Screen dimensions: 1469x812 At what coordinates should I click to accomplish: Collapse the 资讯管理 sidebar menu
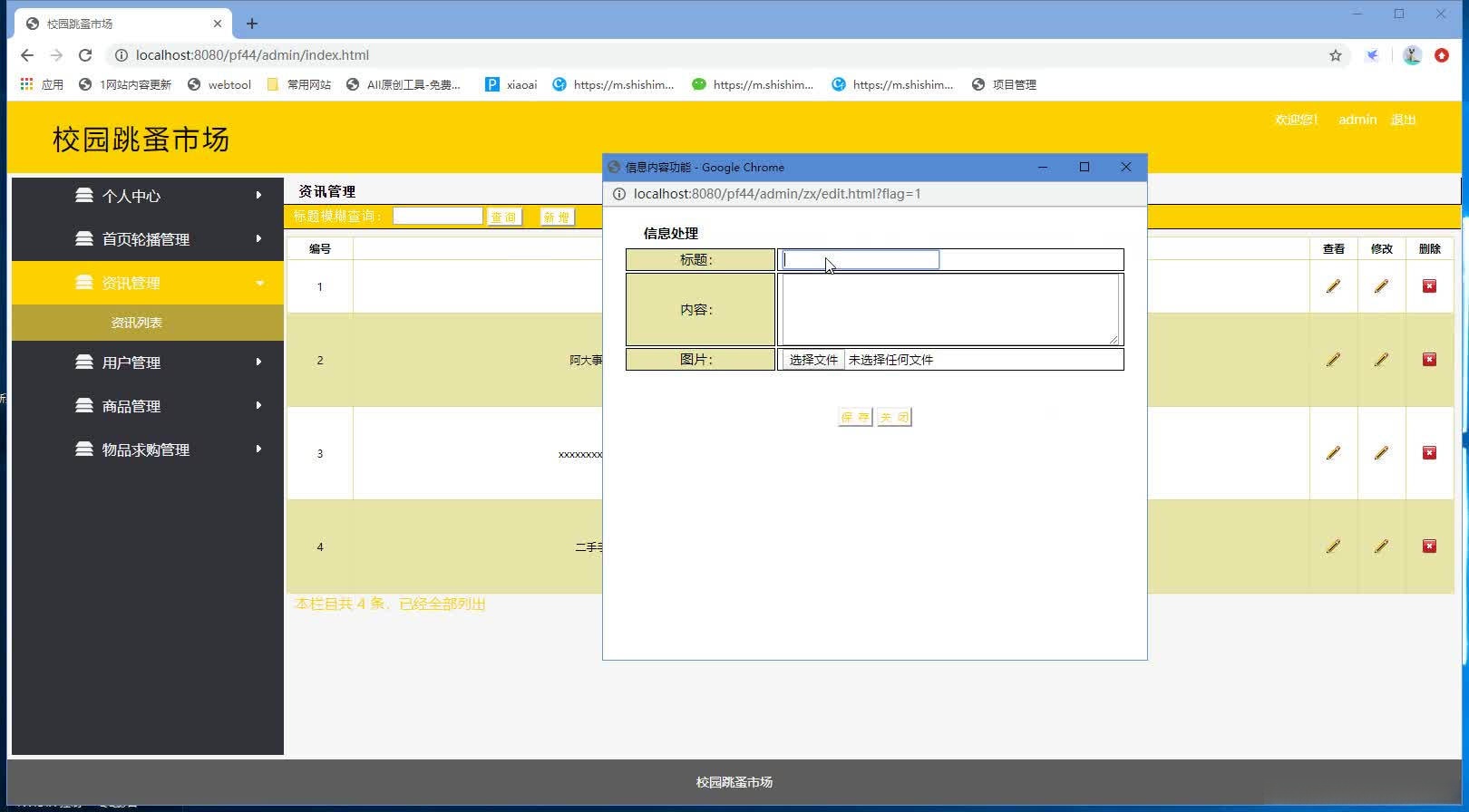coord(148,283)
